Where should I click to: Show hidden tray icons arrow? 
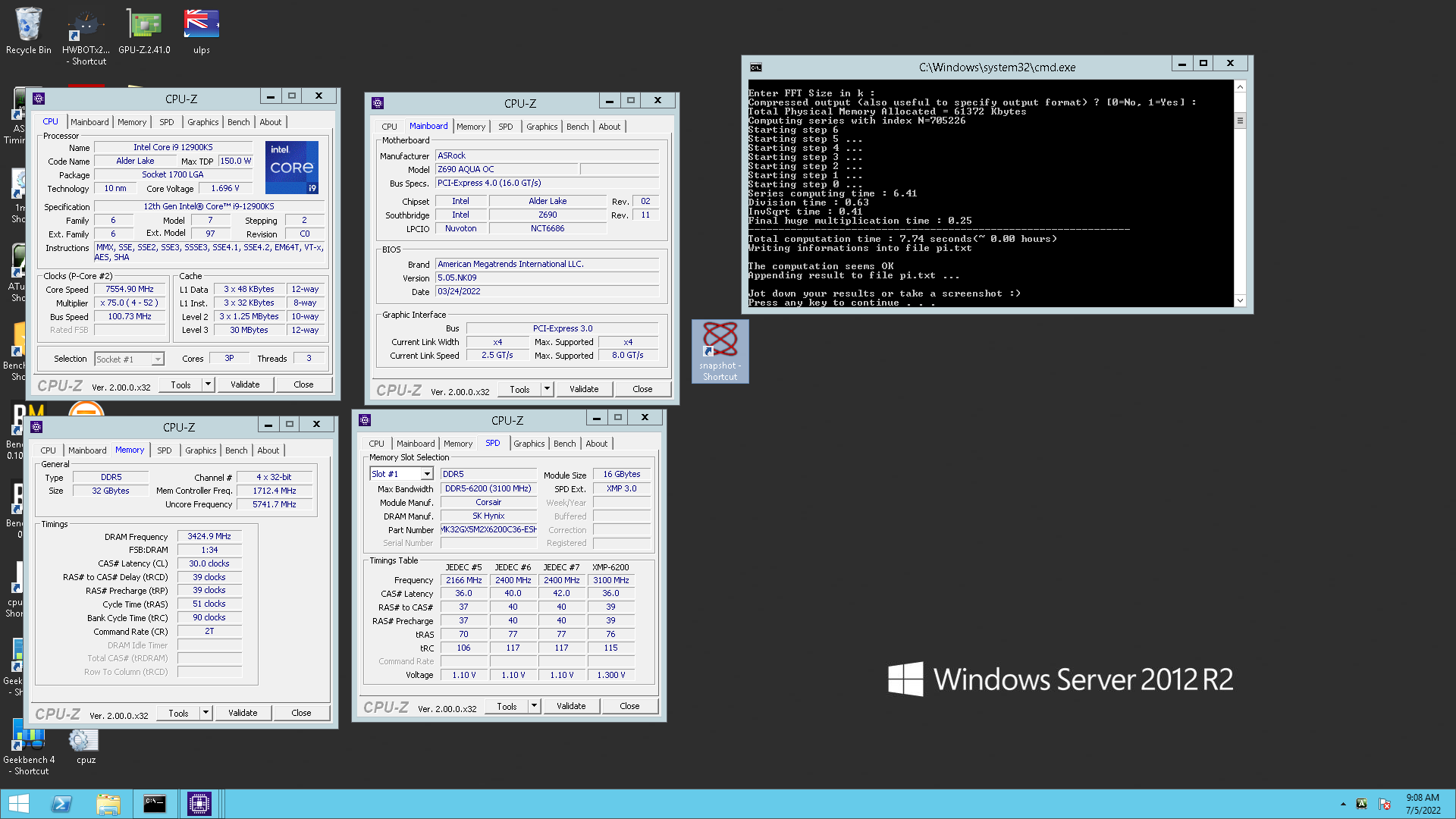[x=1343, y=804]
